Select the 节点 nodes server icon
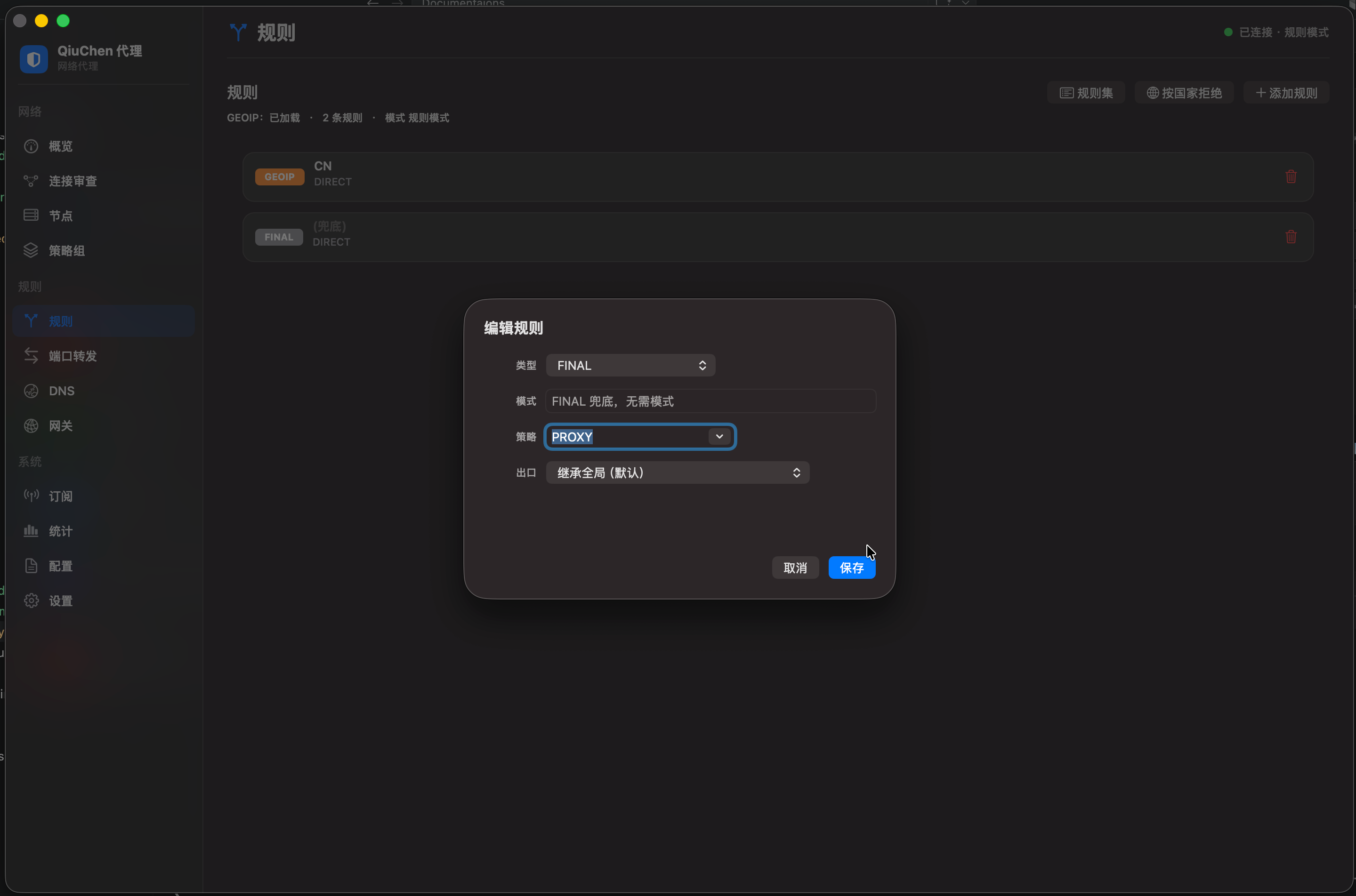The width and height of the screenshot is (1356, 896). click(31, 216)
